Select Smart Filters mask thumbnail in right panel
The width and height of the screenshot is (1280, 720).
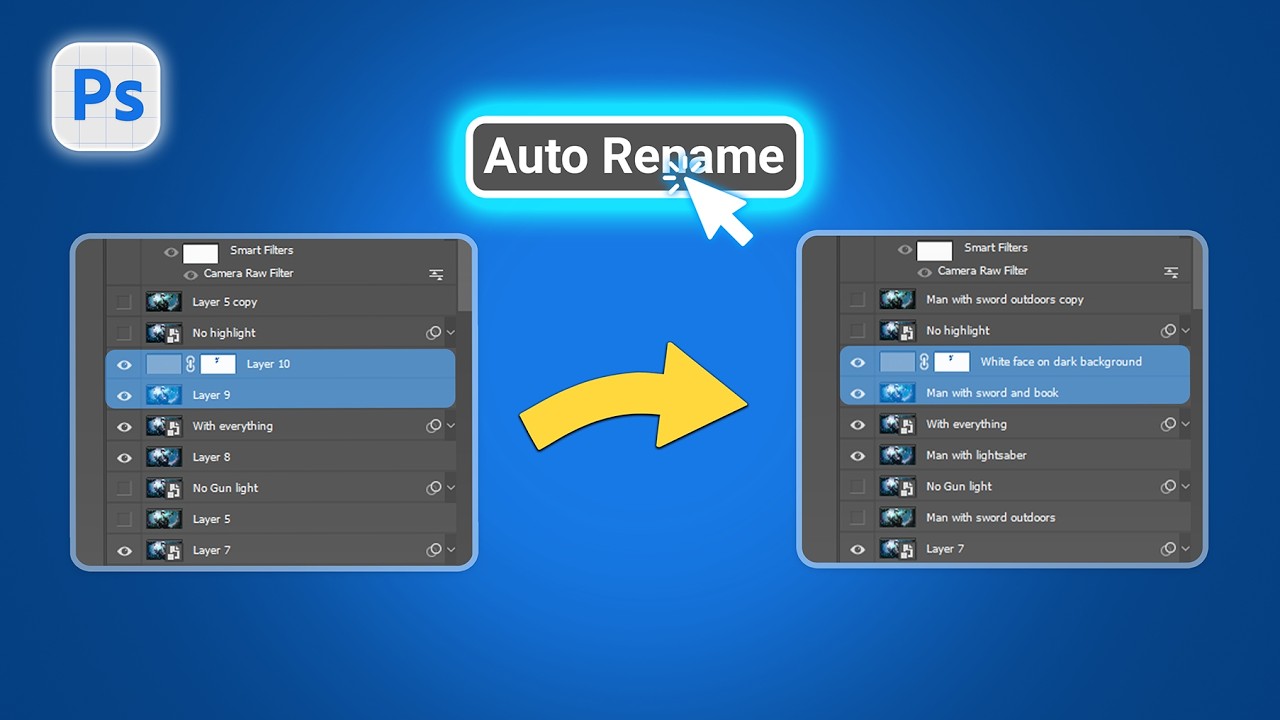pos(934,250)
